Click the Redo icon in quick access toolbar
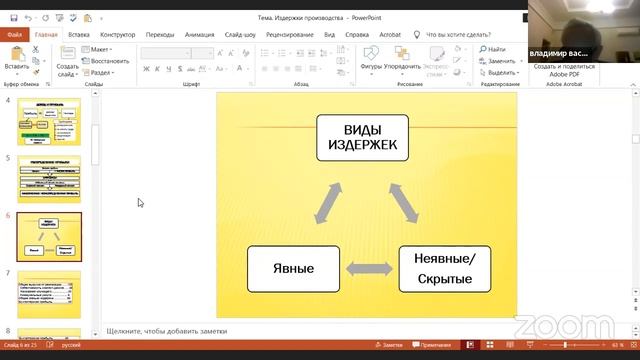Screen dimensions: 640x360 point(45,18)
